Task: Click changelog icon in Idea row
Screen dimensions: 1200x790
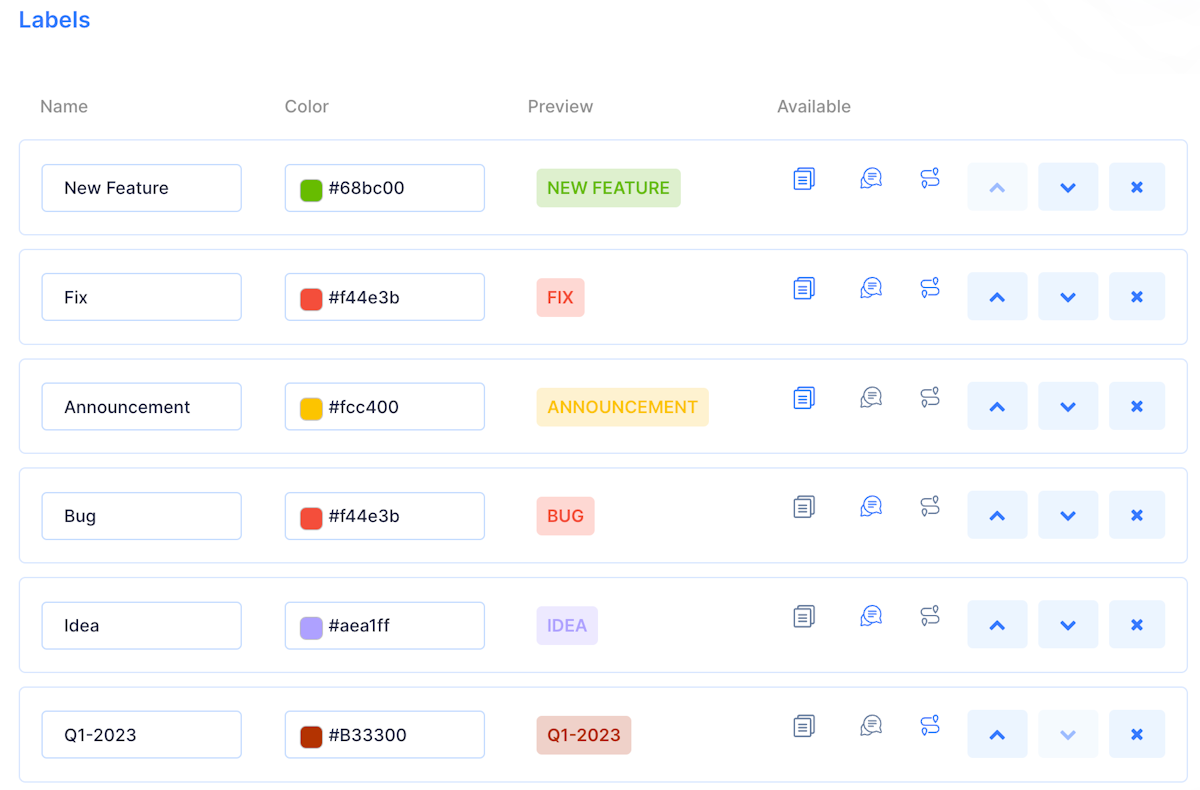Action: tap(804, 616)
